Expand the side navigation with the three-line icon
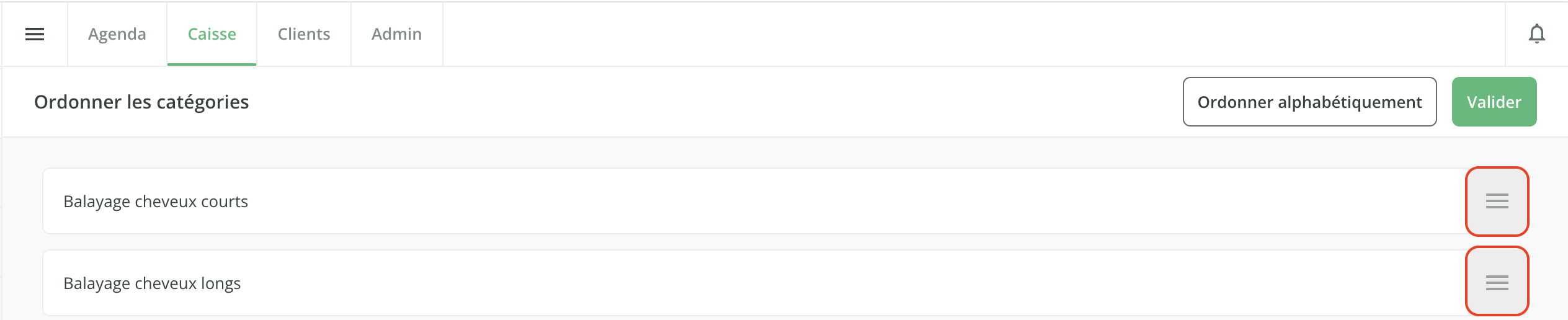This screenshot has width=1568, height=320. 35,34
